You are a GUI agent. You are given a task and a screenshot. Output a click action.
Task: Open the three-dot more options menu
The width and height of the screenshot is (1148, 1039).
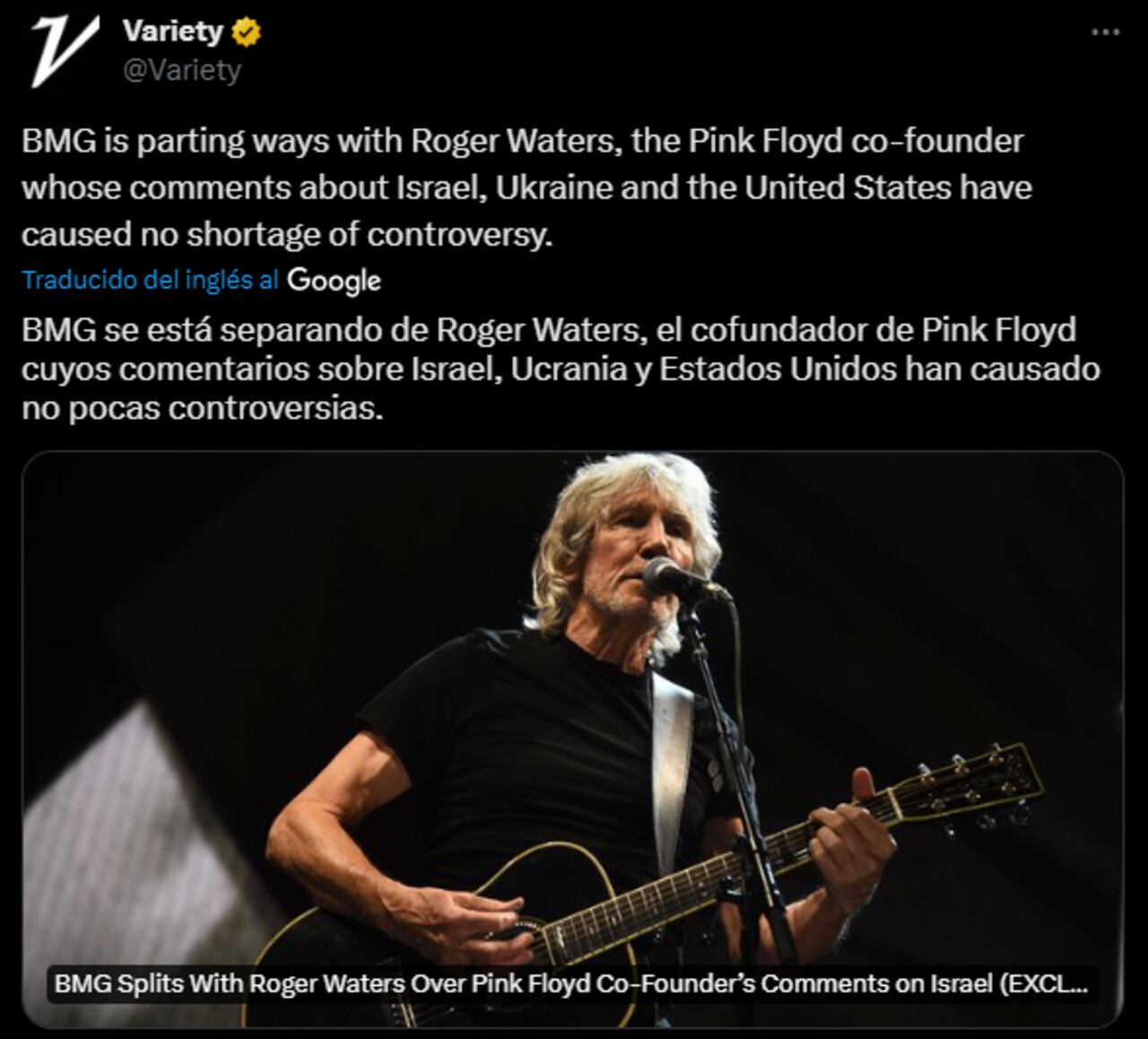click(1105, 32)
